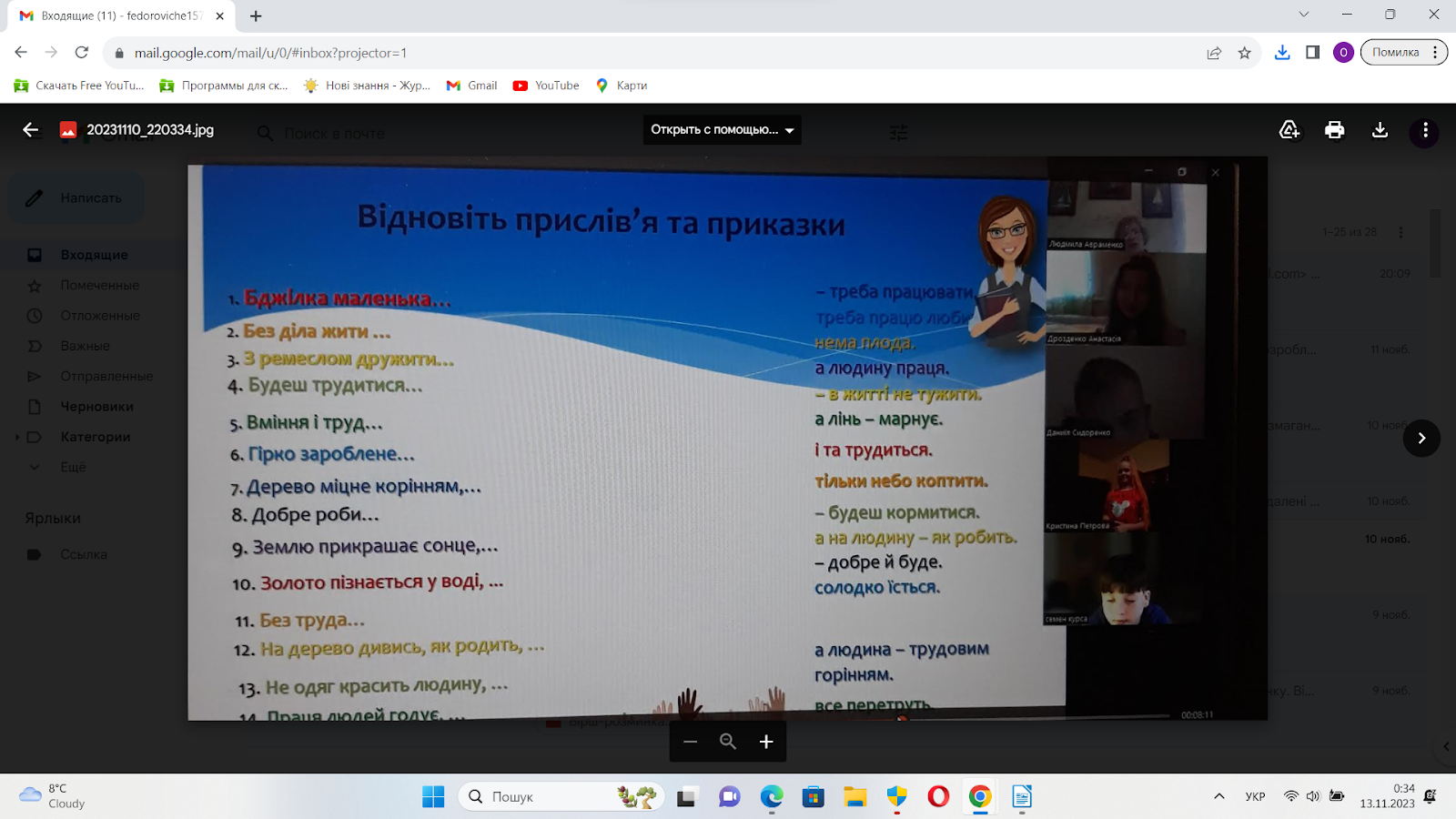This screenshot has width=1456, height=819.
Task: Open Chrome downloads icon
Action: [1282, 53]
